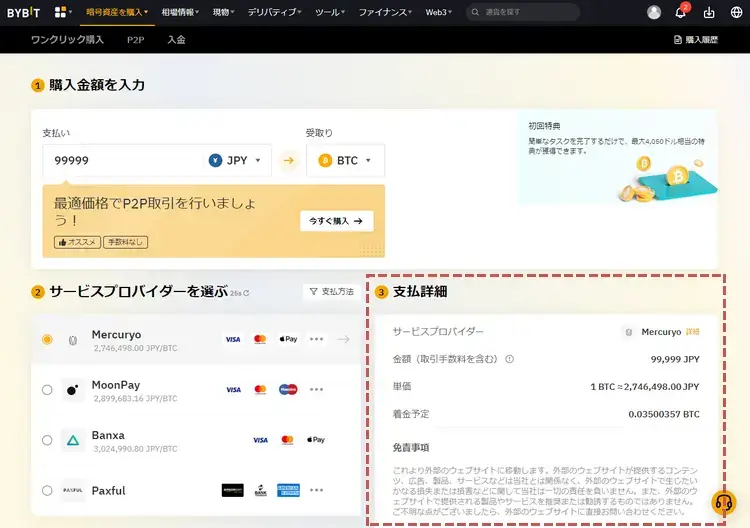Focus the payment amount field 99999
The height and width of the screenshot is (528, 750).
(124, 161)
